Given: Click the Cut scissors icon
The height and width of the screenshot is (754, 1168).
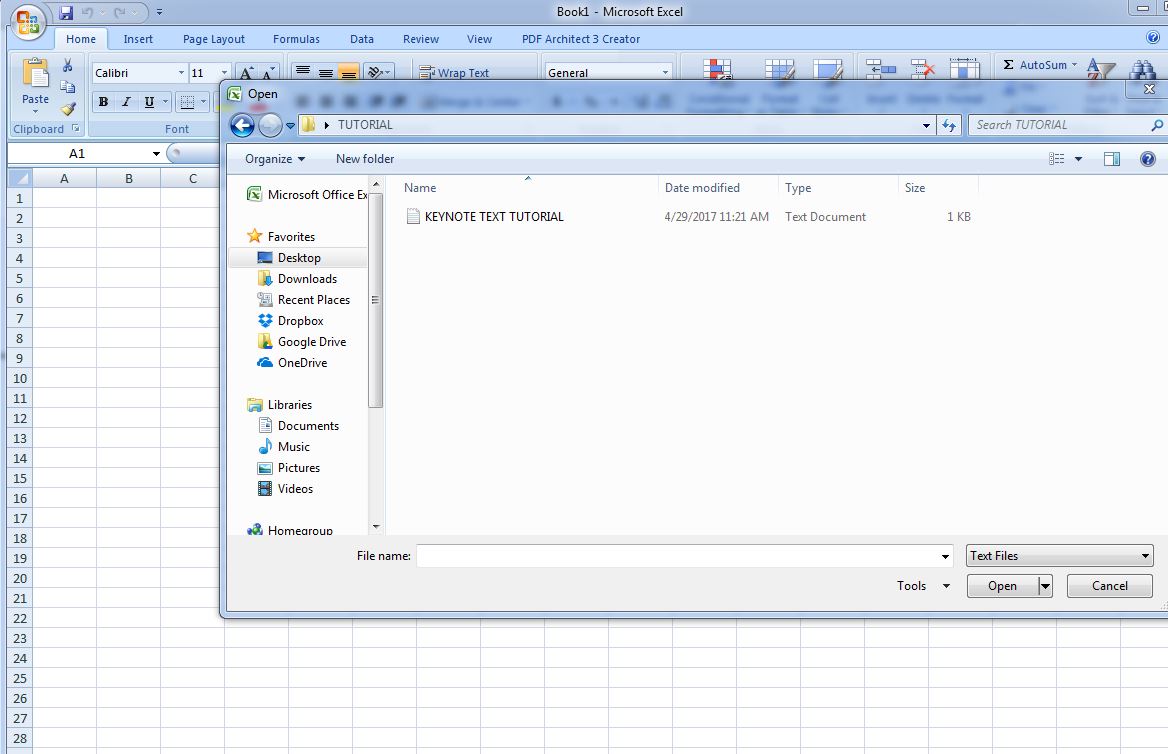Looking at the screenshot, I should tap(68, 66).
